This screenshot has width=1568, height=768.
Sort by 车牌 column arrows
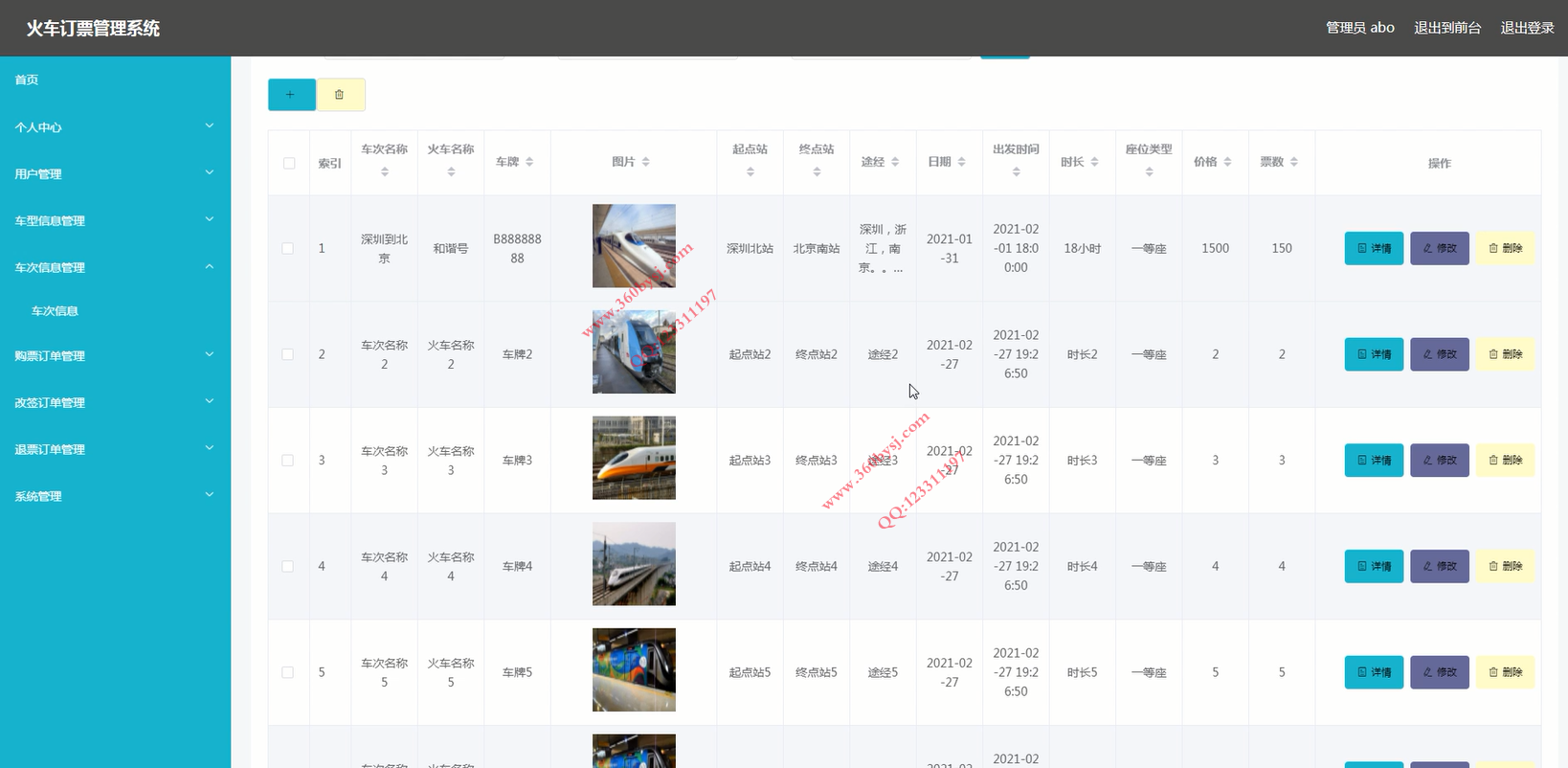tap(529, 163)
